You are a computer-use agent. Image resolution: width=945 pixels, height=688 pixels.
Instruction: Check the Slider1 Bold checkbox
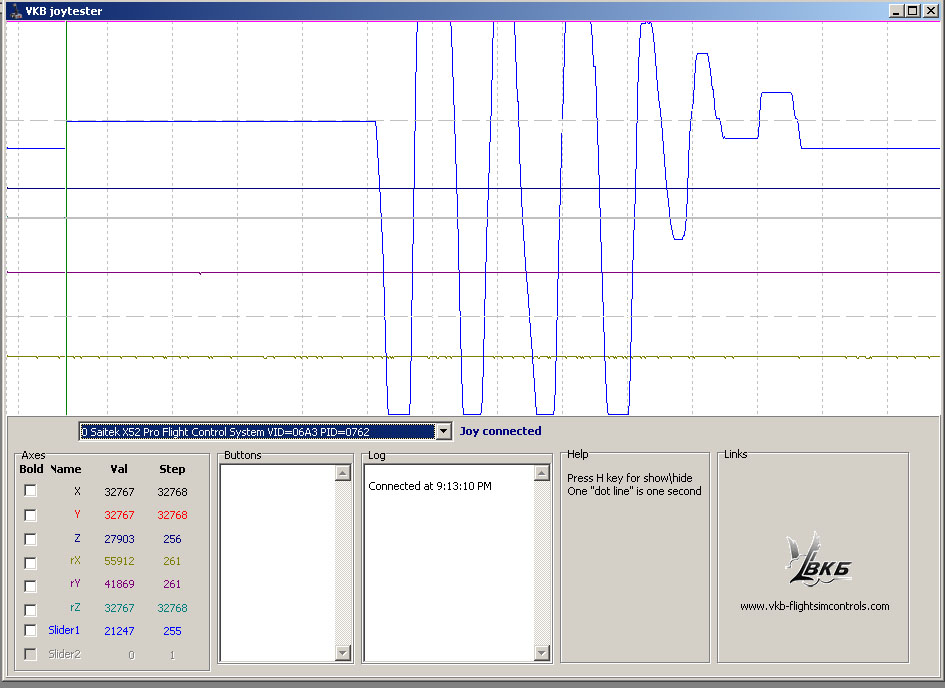click(31, 631)
